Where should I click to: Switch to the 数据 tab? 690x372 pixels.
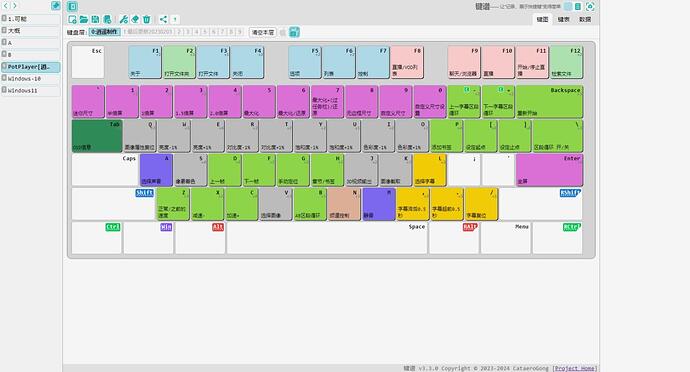pos(585,19)
